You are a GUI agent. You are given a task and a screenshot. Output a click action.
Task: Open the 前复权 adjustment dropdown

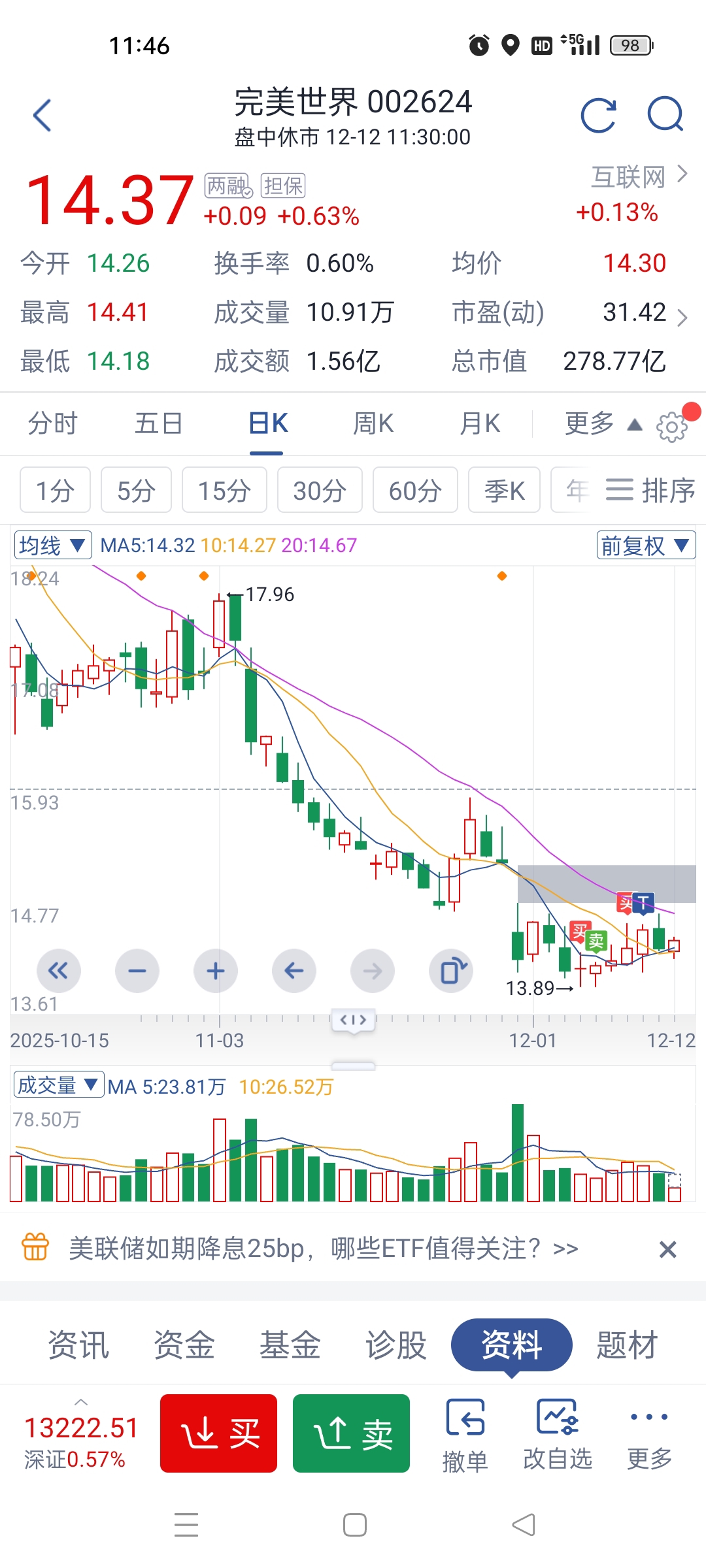pyautogui.click(x=646, y=545)
